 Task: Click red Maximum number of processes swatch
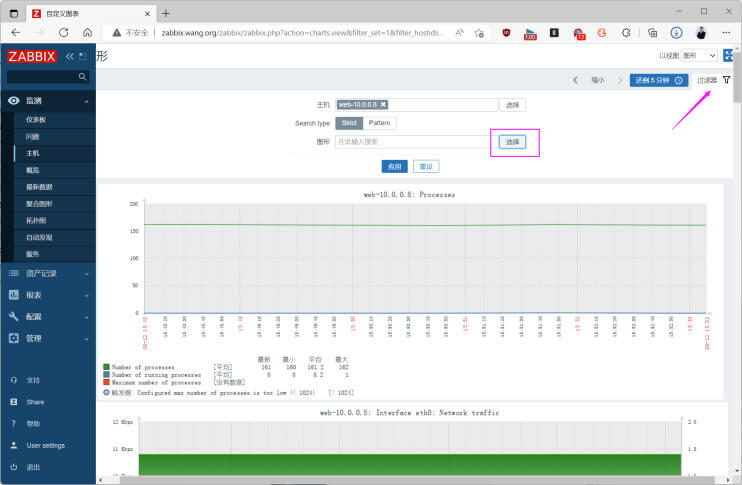pos(106,382)
